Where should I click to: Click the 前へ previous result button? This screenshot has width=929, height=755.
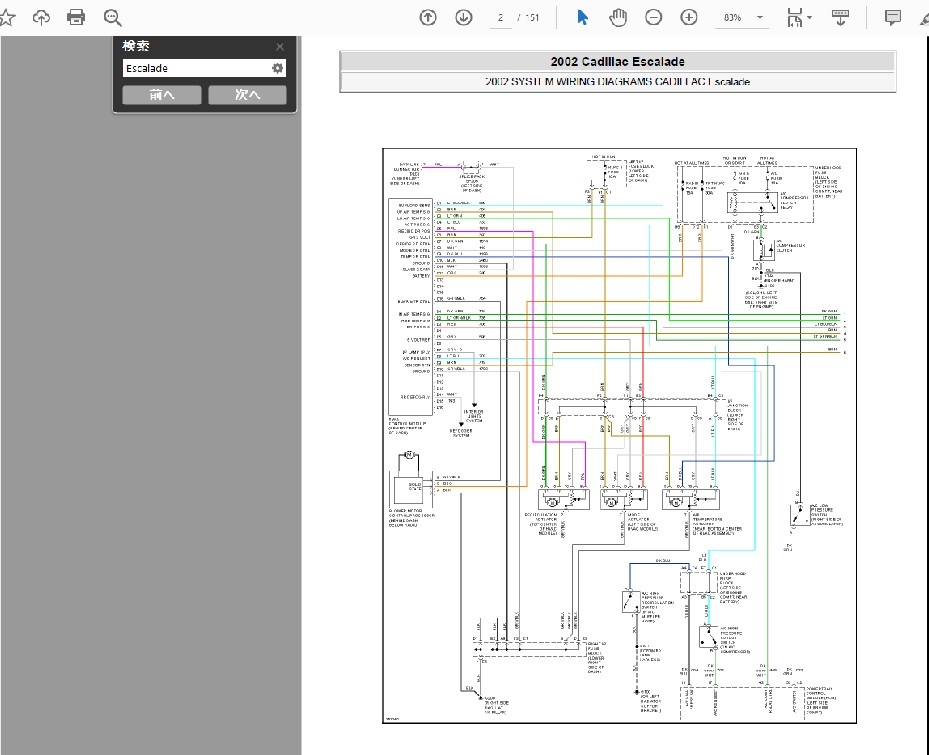[x=162, y=95]
